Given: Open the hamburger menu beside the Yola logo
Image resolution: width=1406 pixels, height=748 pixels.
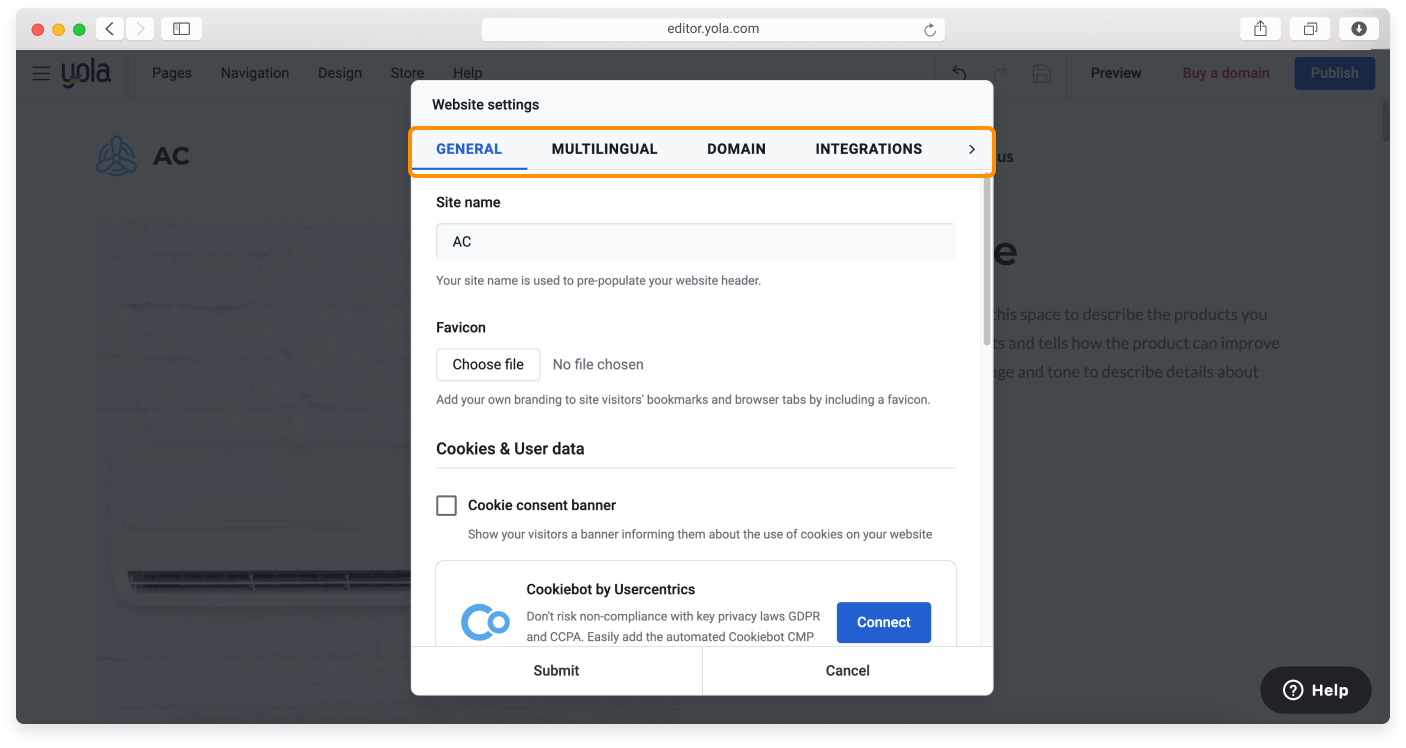Looking at the screenshot, I should tap(41, 73).
